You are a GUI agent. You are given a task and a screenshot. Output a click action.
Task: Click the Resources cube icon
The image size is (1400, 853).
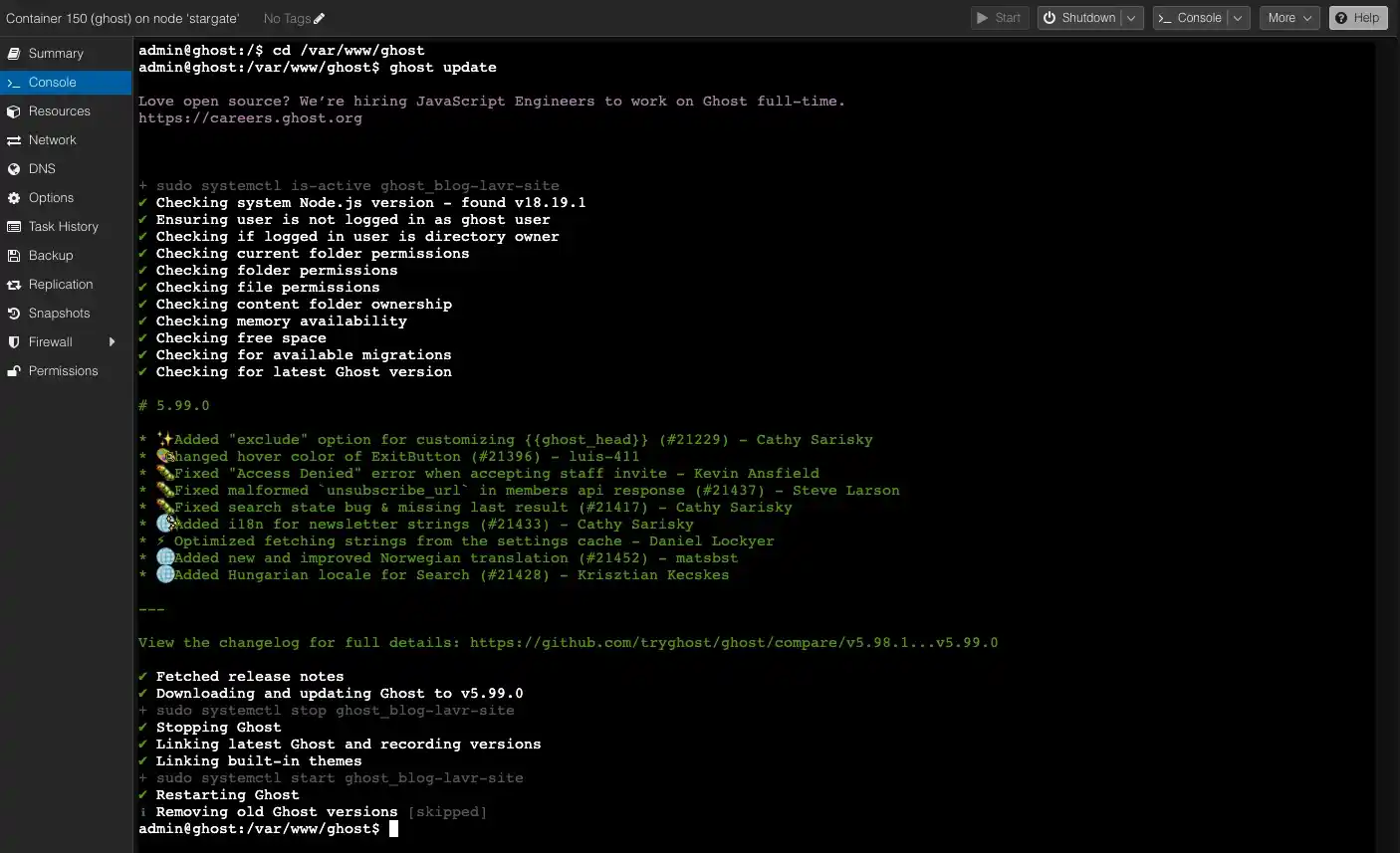(x=14, y=111)
